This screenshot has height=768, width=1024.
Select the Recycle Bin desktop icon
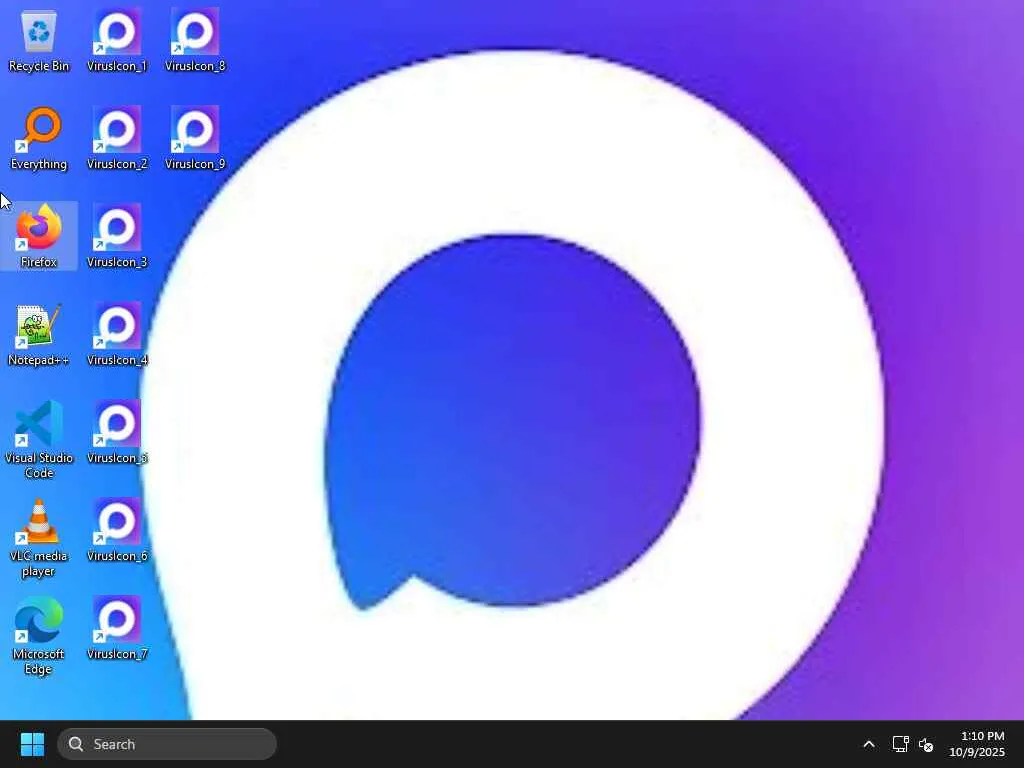[x=39, y=40]
